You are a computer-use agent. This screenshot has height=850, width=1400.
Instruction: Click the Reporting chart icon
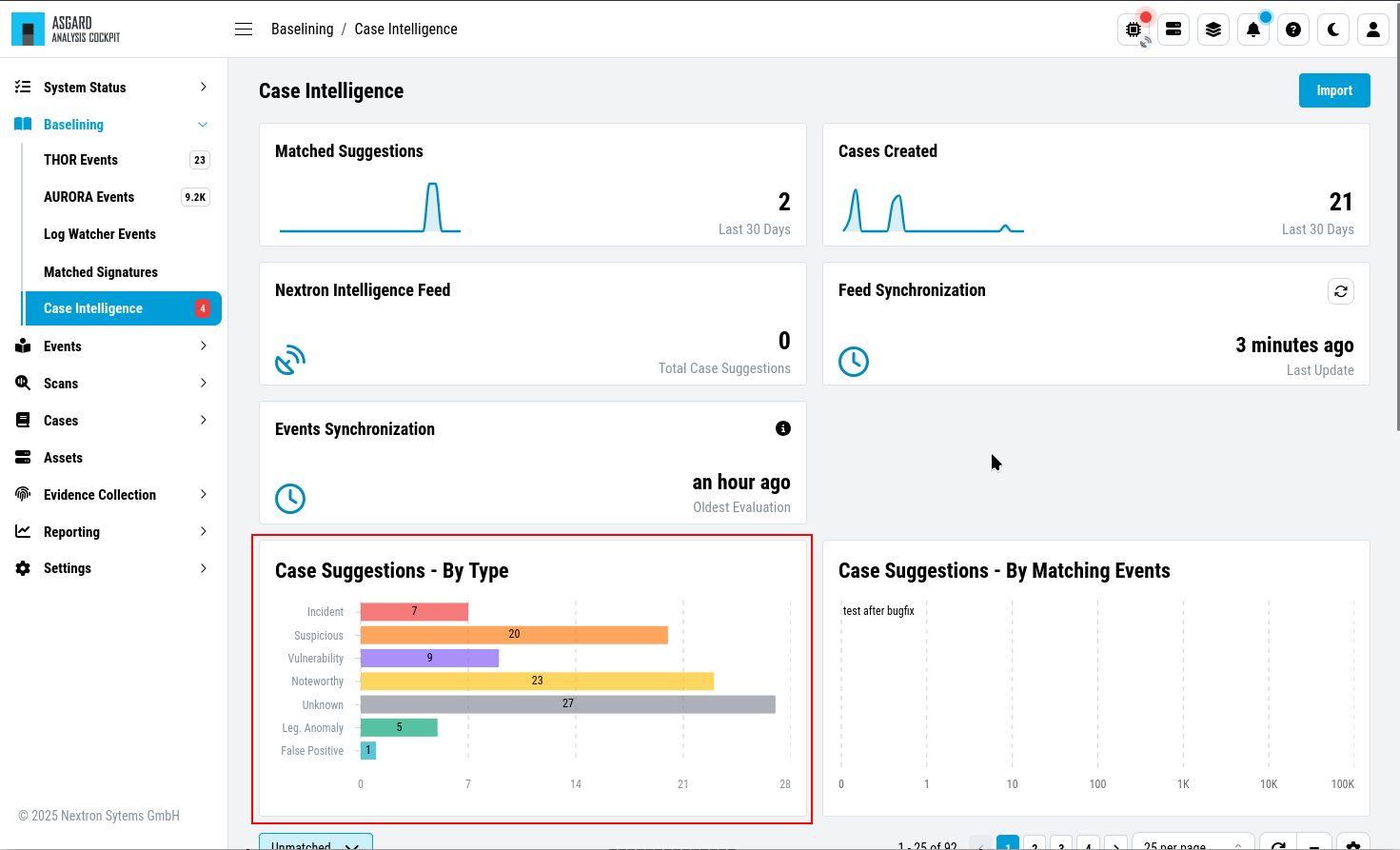[x=23, y=531]
